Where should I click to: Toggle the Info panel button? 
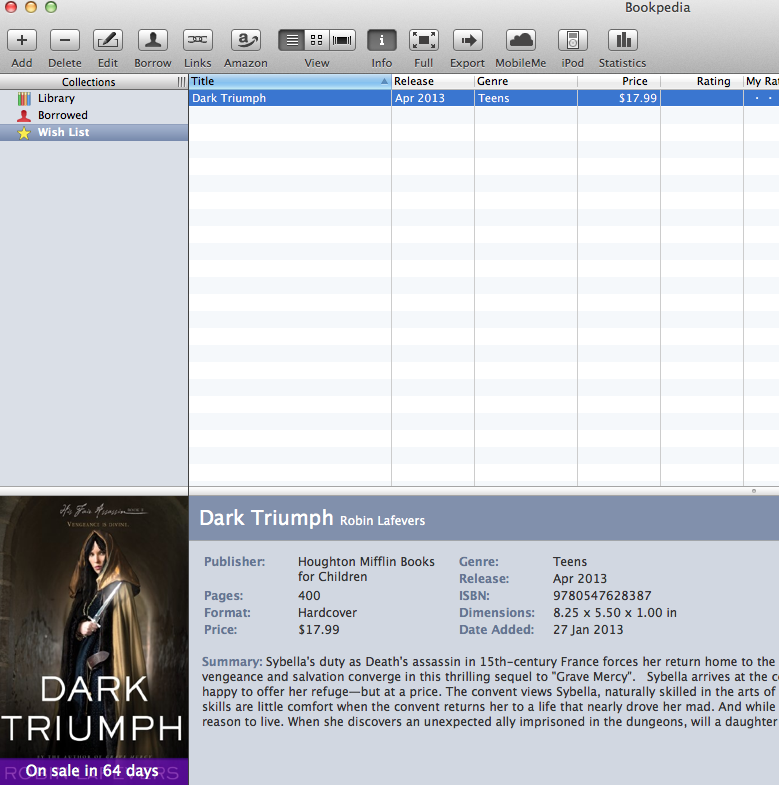click(381, 41)
